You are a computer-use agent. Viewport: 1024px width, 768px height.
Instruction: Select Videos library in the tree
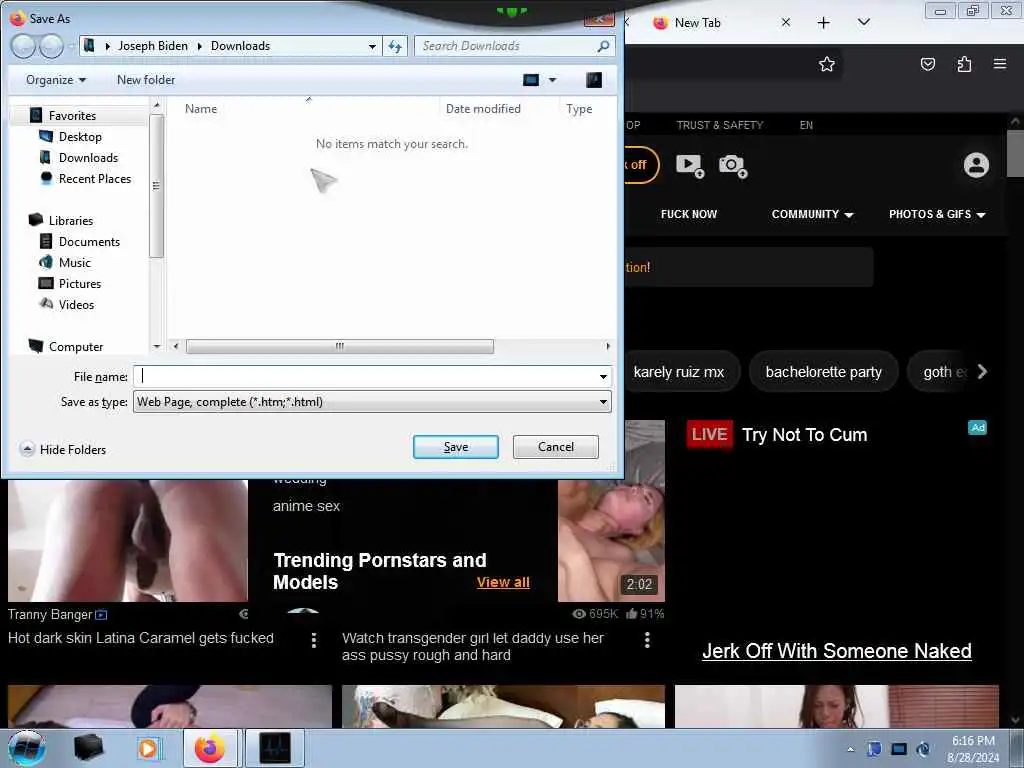tap(76, 304)
